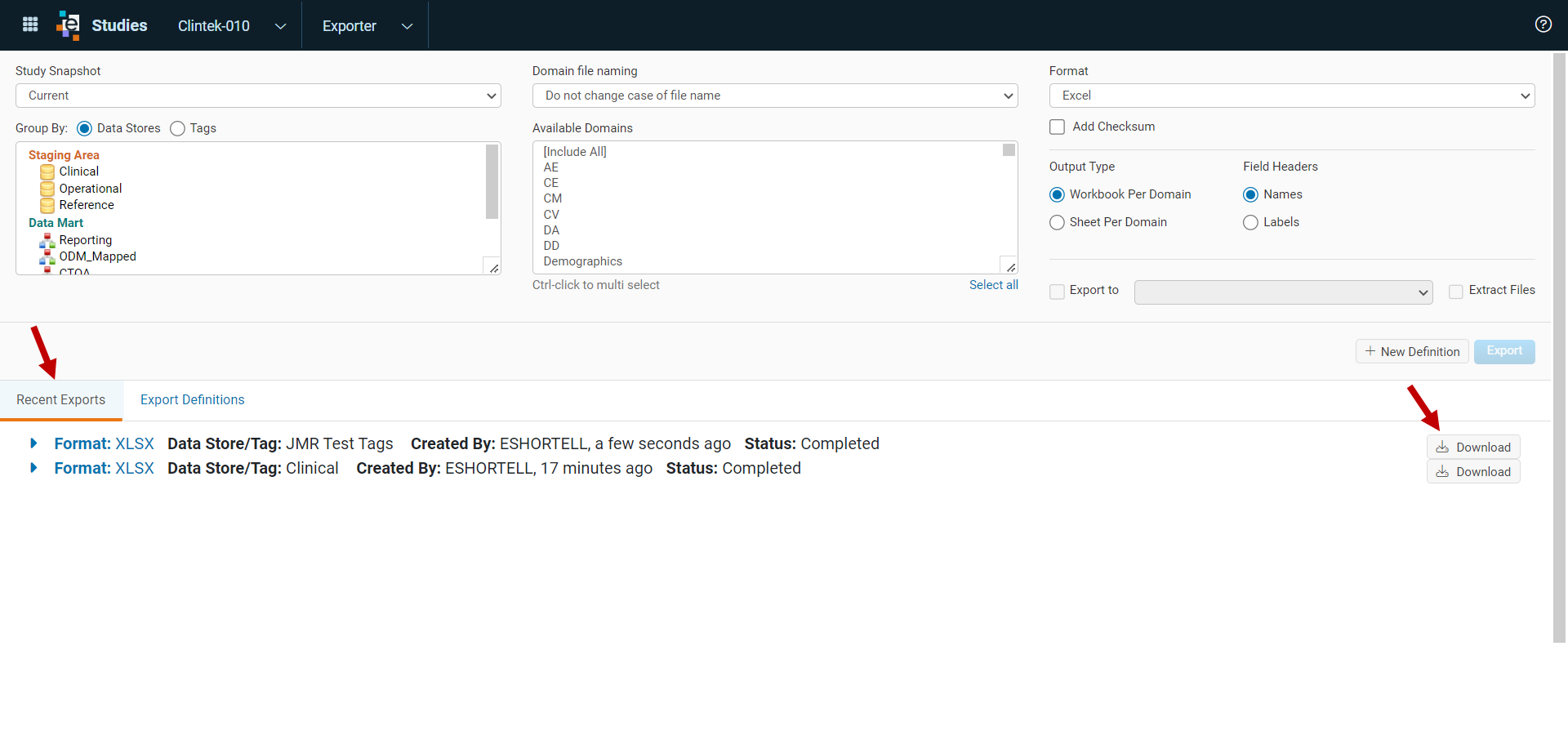Download the Clinical XLSX export
The height and width of the screenshot is (735, 1568).
click(x=1473, y=471)
